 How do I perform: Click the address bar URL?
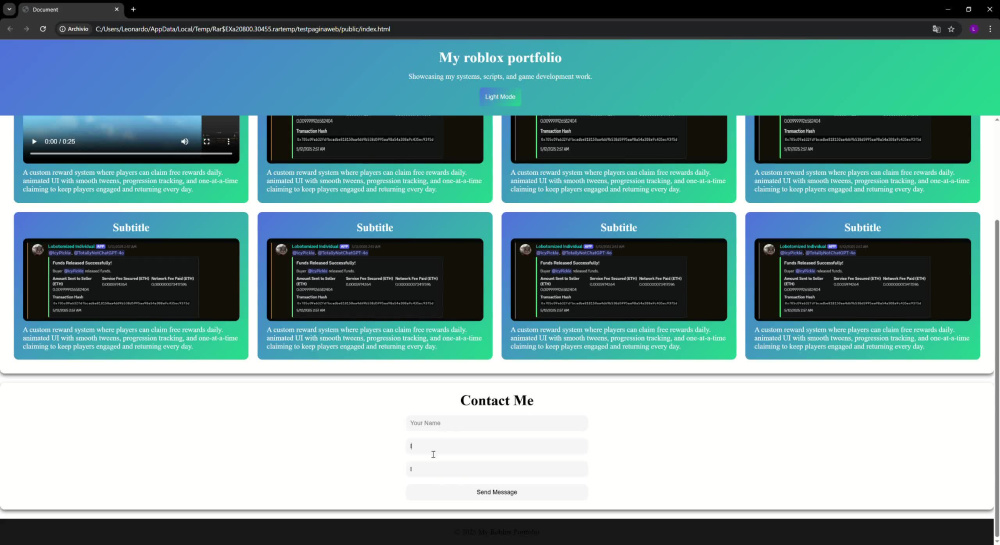point(243,29)
